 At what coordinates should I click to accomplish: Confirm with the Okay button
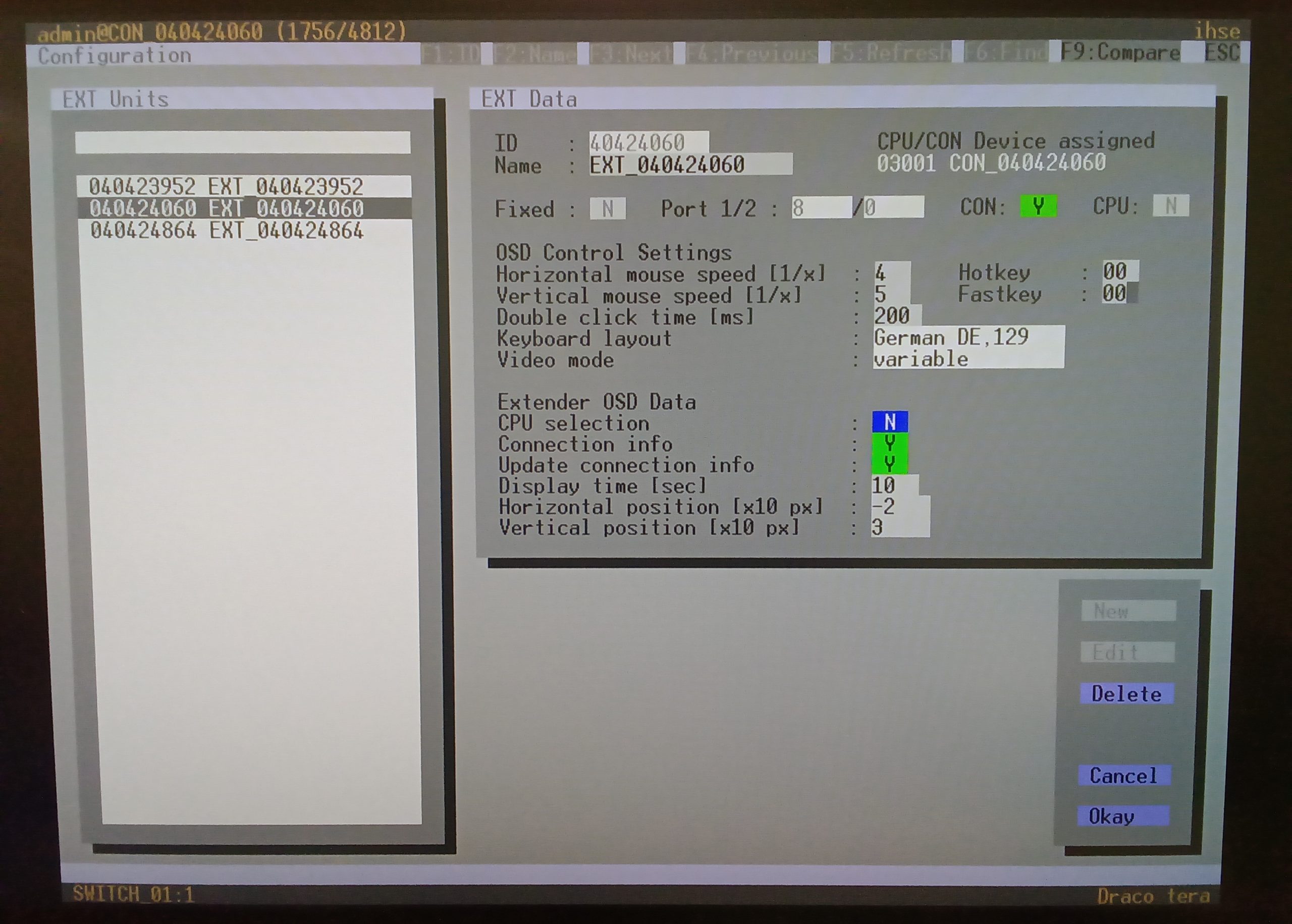(1123, 817)
